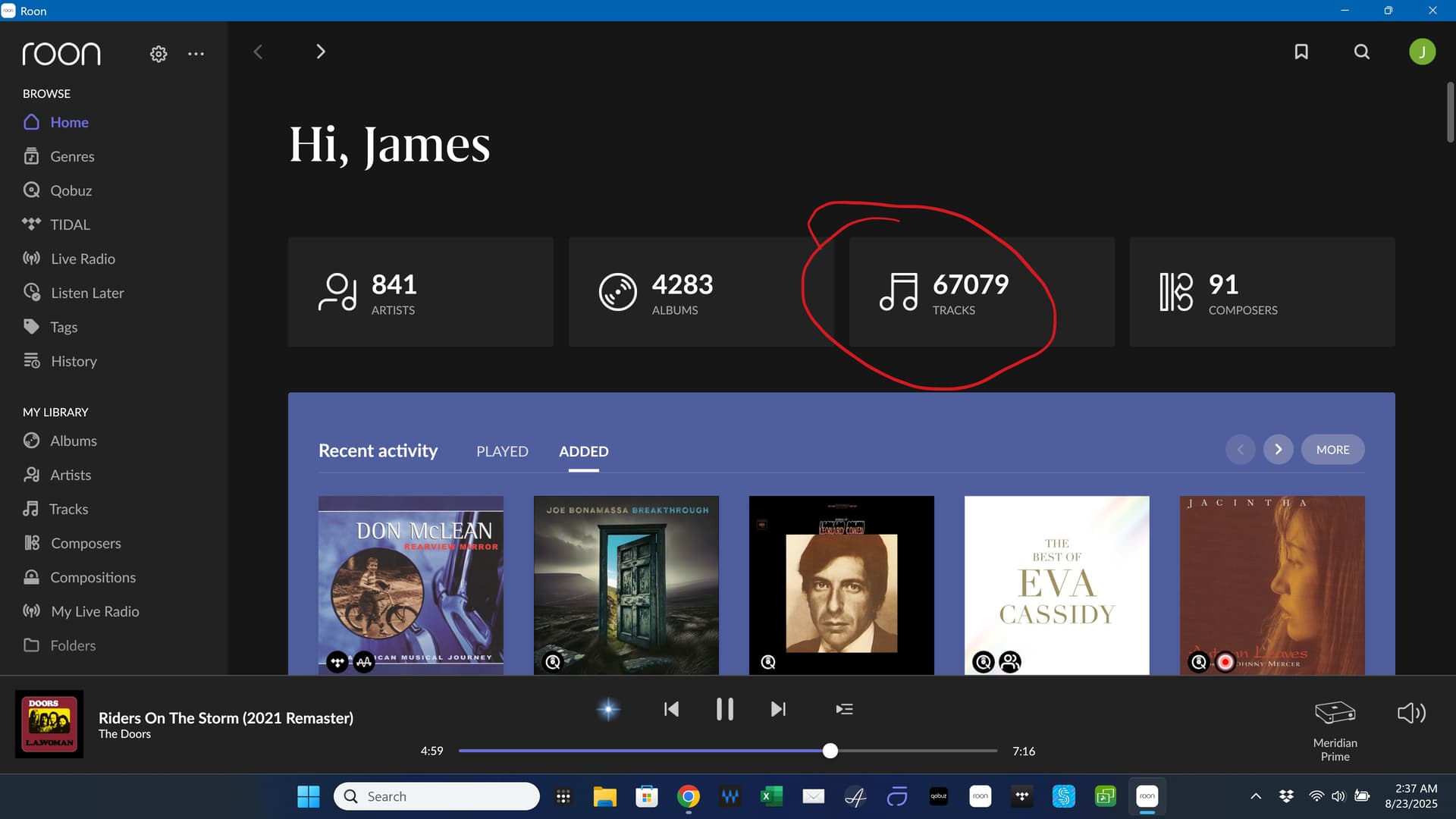Go to the previous track
The image size is (1456, 819).
pyautogui.click(x=671, y=709)
